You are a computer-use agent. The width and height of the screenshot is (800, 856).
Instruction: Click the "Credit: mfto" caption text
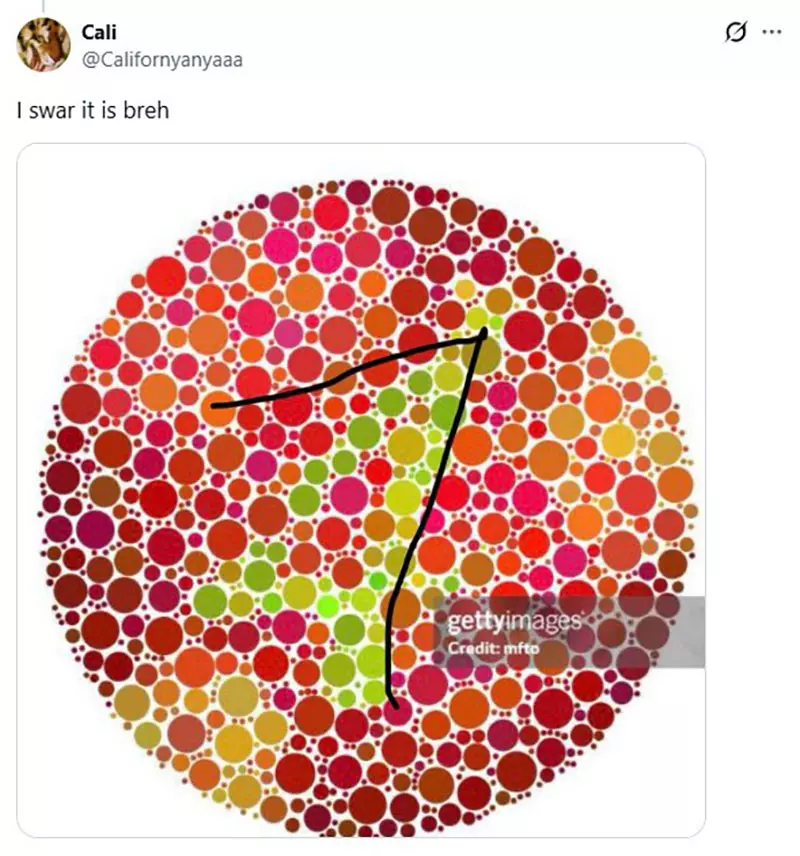point(493,648)
